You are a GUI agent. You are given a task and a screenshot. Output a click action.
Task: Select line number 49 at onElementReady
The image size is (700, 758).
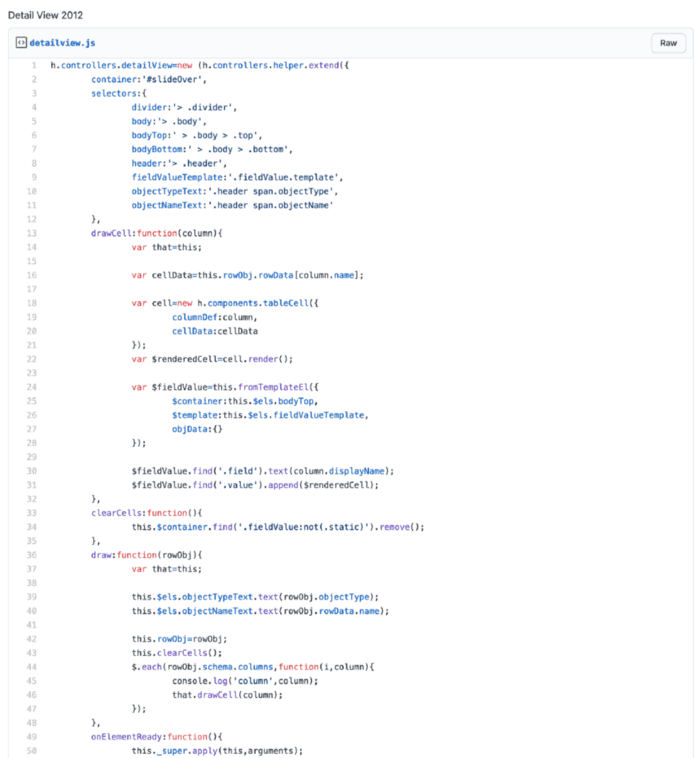tap(32, 737)
